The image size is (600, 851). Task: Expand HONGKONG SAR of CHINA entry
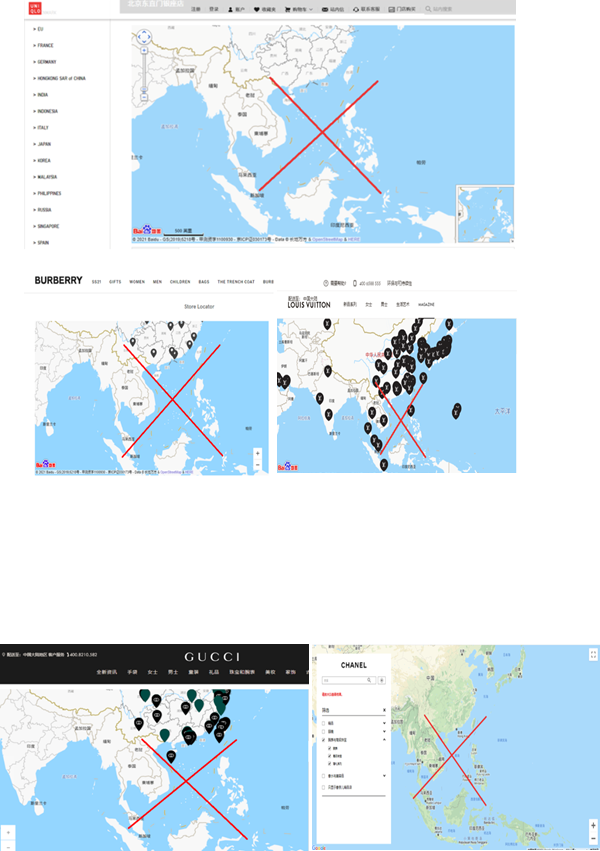(59, 78)
